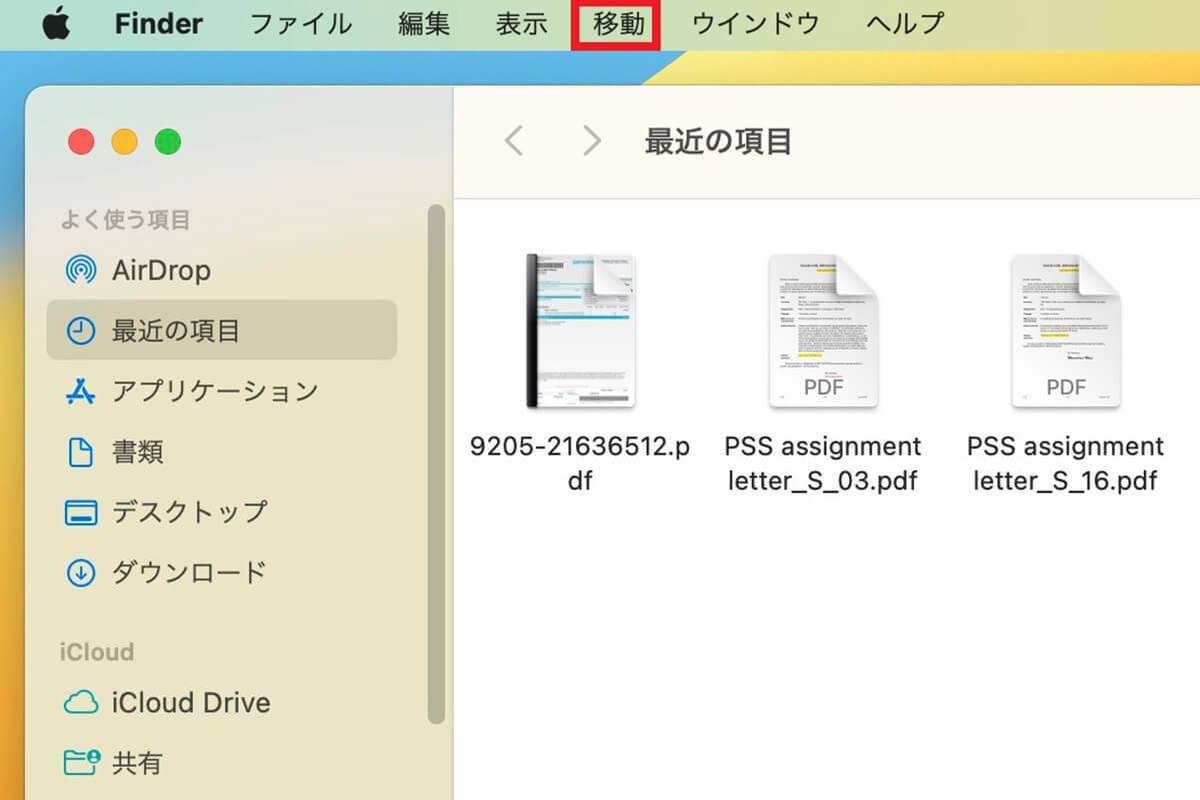The width and height of the screenshot is (1200, 800).
Task: Open the 表示 menu
Action: (522, 24)
